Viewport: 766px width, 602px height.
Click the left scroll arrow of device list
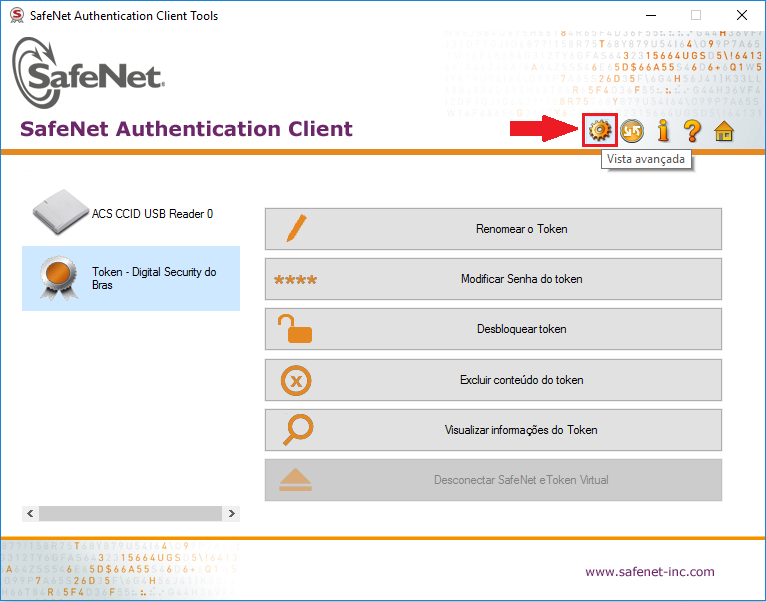[x=30, y=514]
